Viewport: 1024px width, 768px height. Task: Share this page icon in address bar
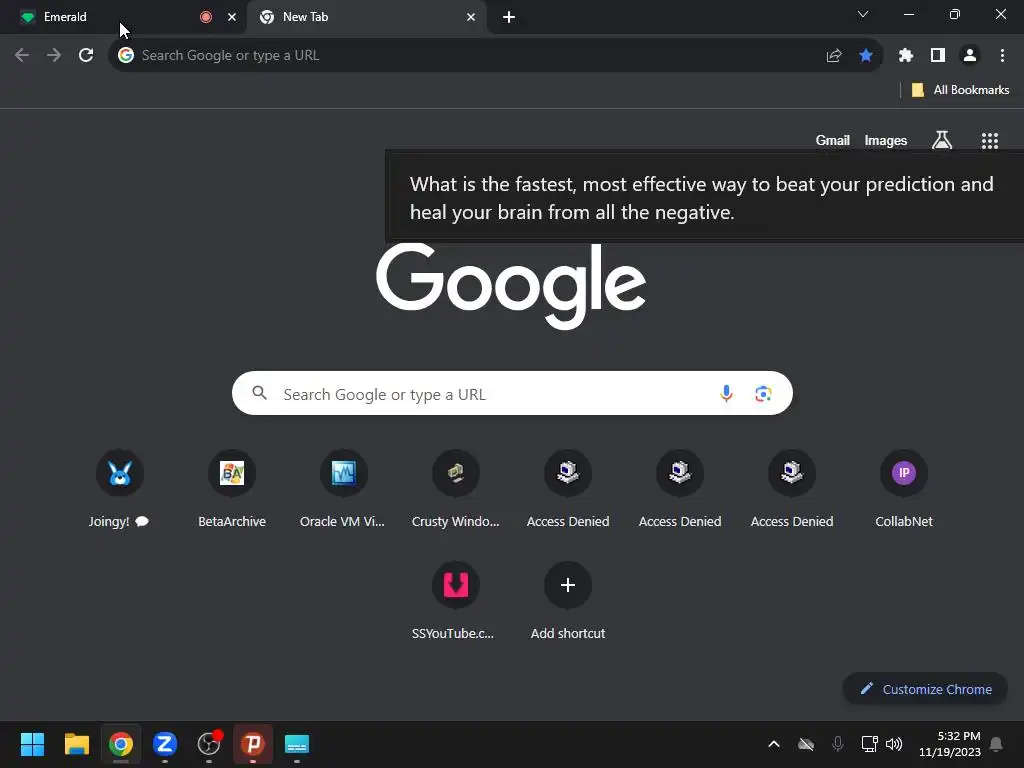(833, 56)
